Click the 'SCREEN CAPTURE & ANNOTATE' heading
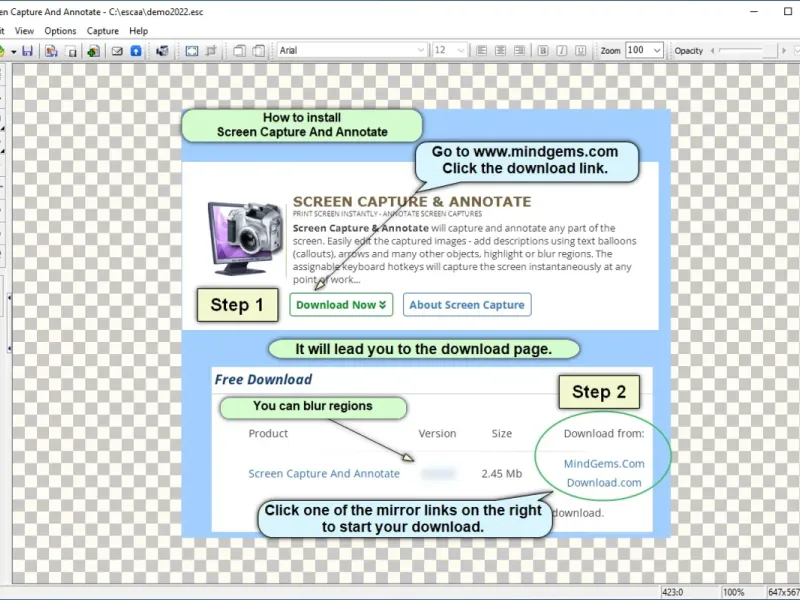800x600 pixels. coord(412,202)
